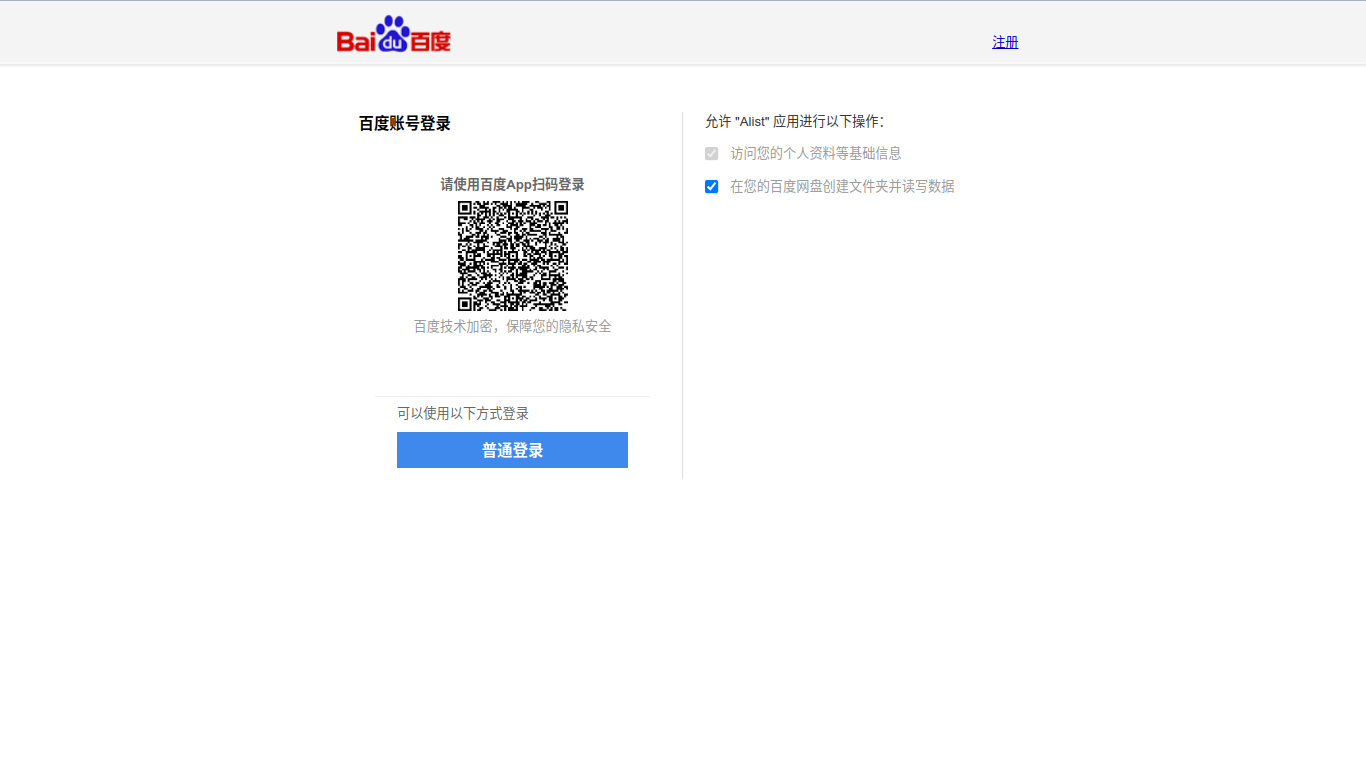Image resolution: width=1366 pixels, height=767 pixels.
Task: Click the 允许 "Alist" 应用进行以下操作 text
Action: click(x=795, y=122)
